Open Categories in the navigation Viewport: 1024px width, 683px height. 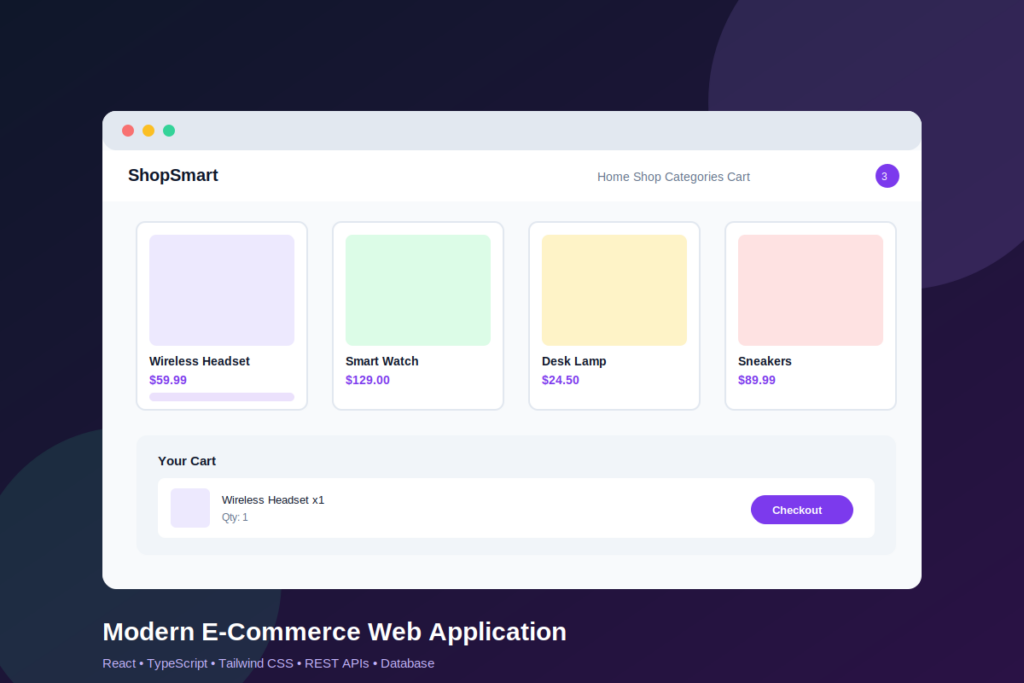coord(694,177)
